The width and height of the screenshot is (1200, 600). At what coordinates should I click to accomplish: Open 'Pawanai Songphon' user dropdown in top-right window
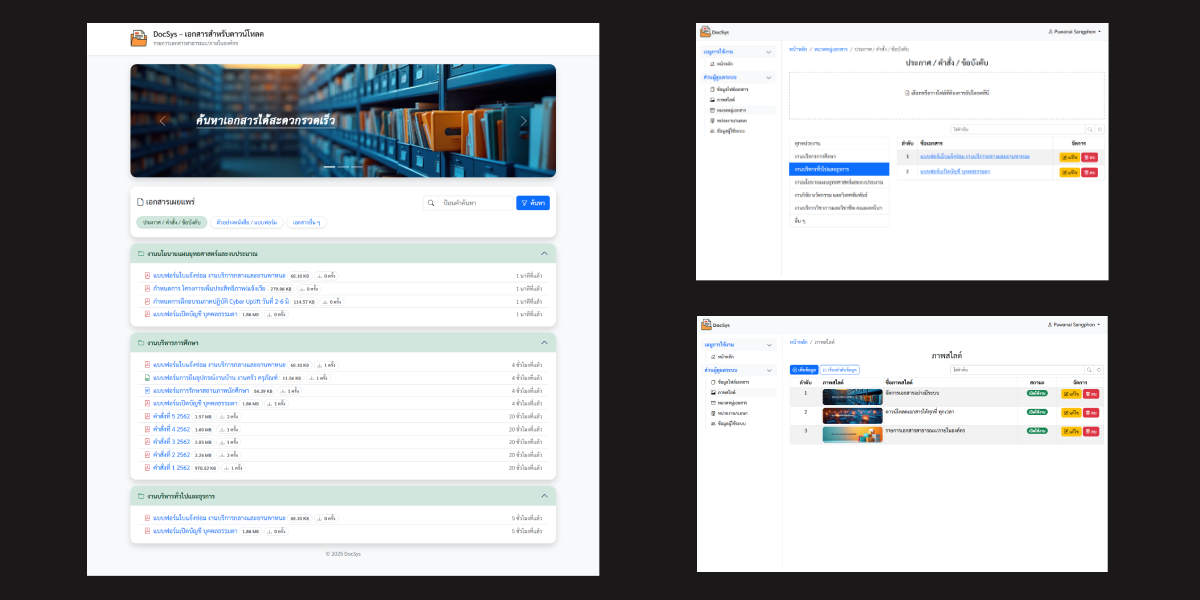click(1074, 31)
